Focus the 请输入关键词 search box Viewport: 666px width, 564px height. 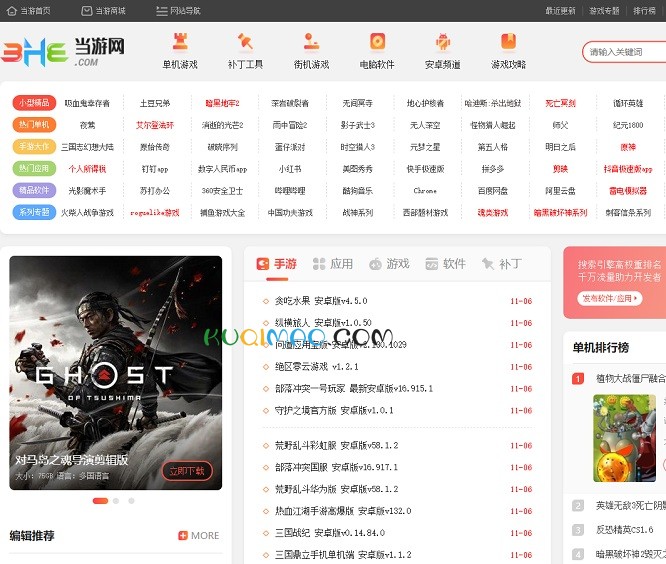[x=624, y=52]
